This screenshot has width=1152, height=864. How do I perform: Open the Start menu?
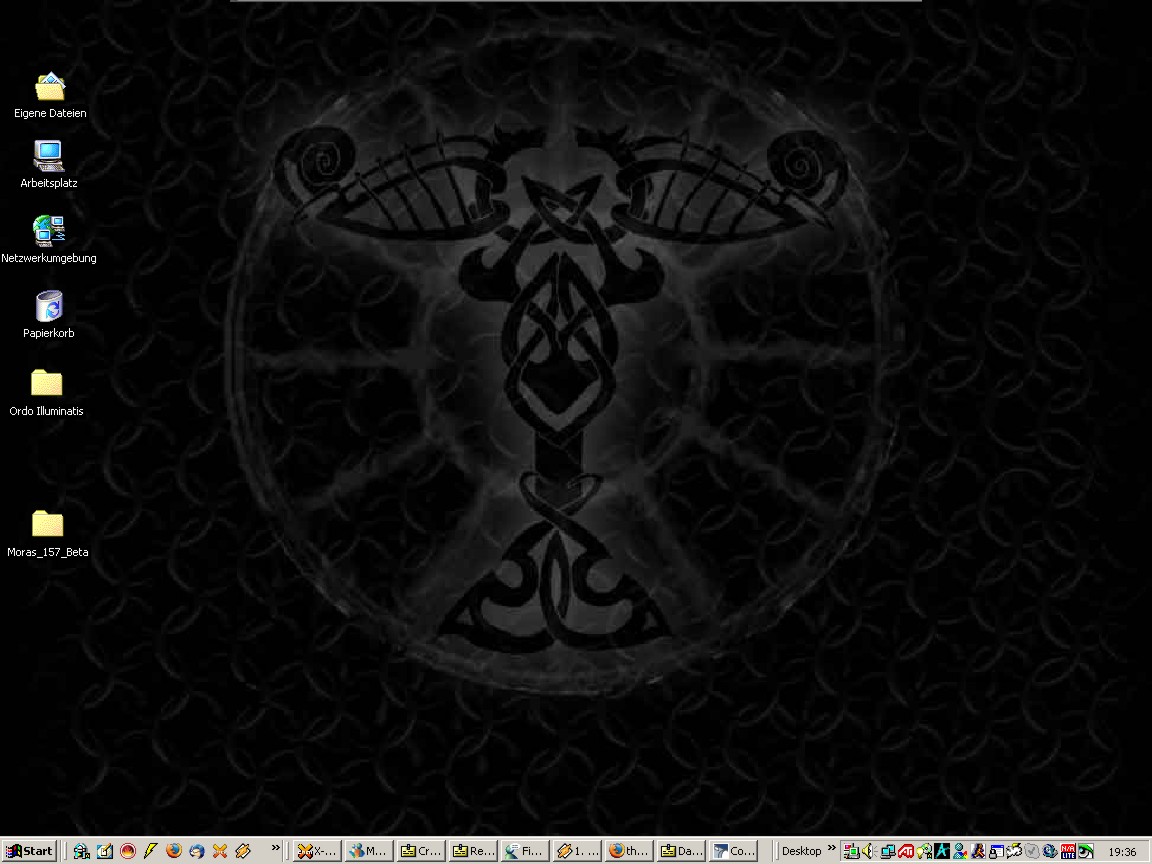coord(29,851)
